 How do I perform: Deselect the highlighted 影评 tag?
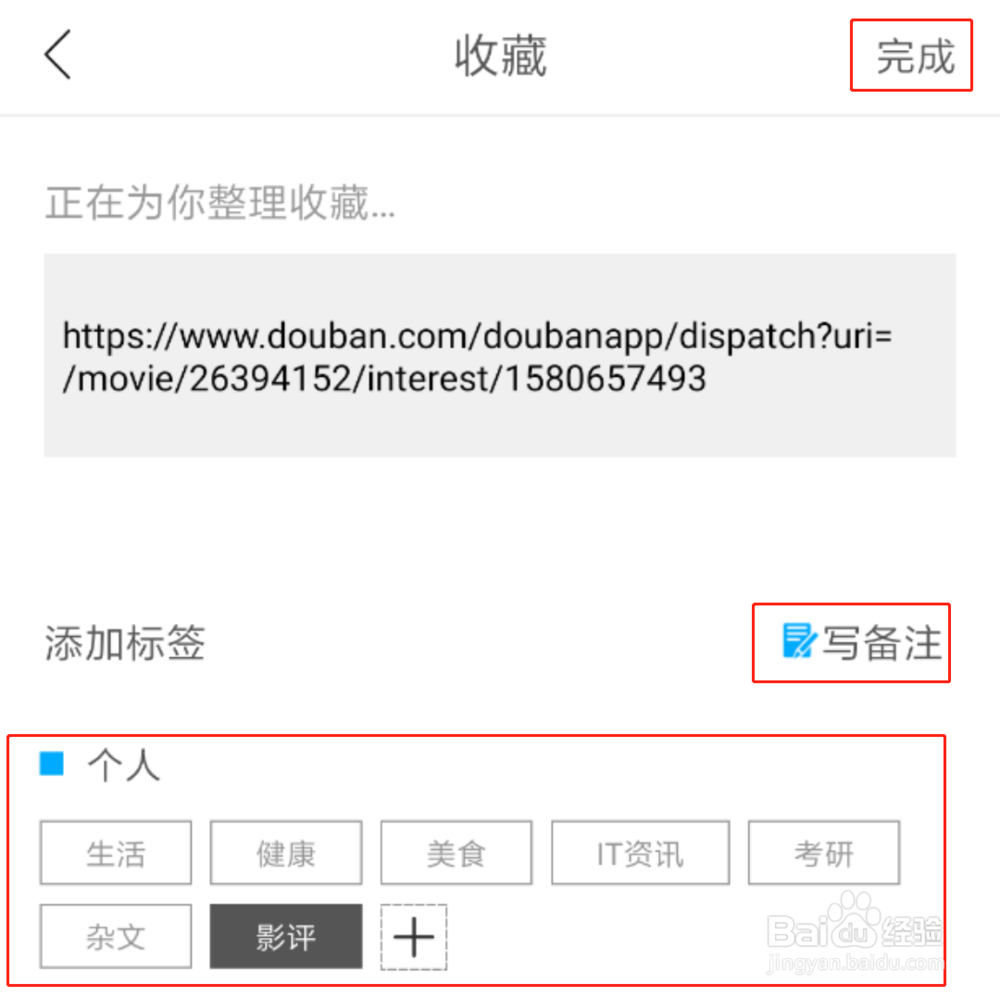point(286,937)
